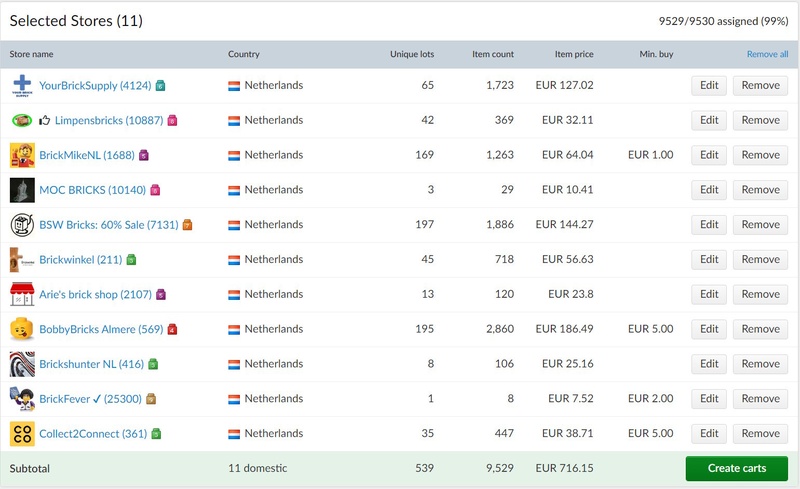800x489 pixels.
Task: Click the Brickshunter NL store thumbnail
Action: [x=22, y=364]
